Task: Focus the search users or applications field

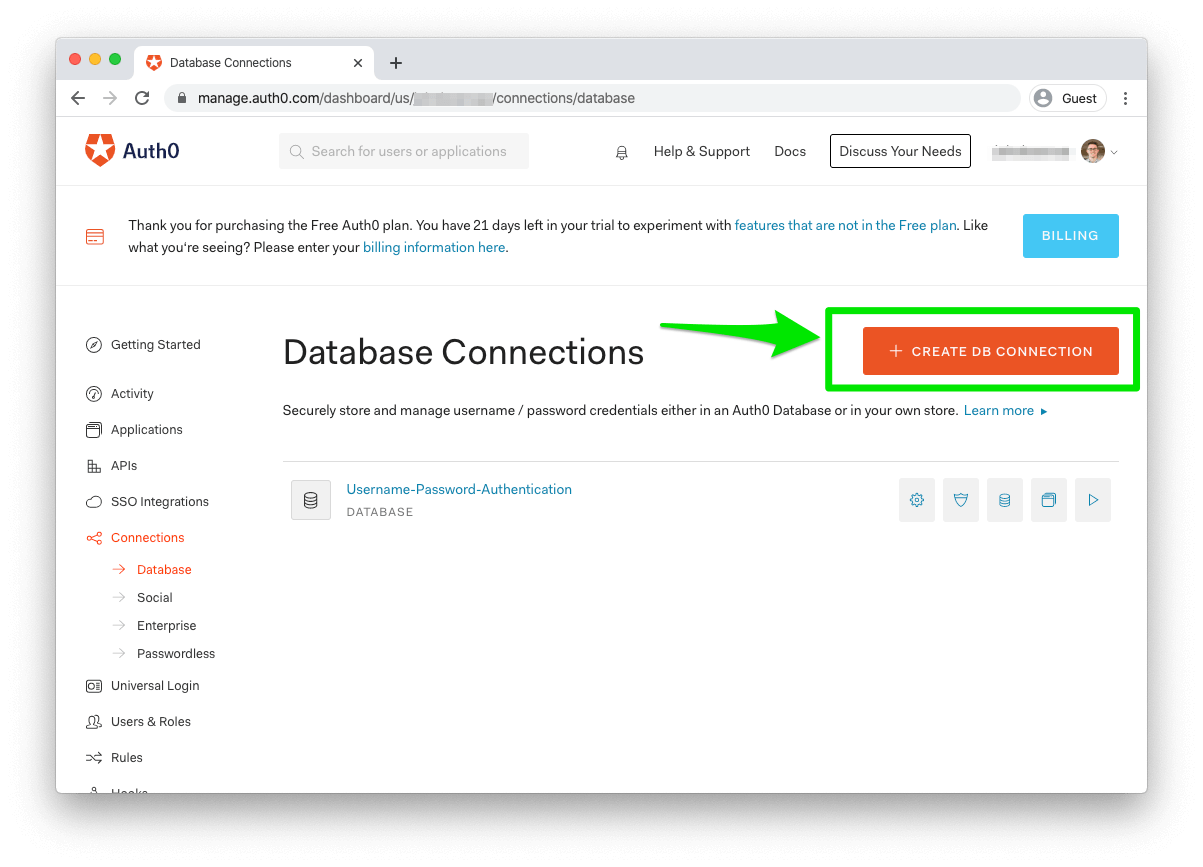Action: [x=404, y=151]
